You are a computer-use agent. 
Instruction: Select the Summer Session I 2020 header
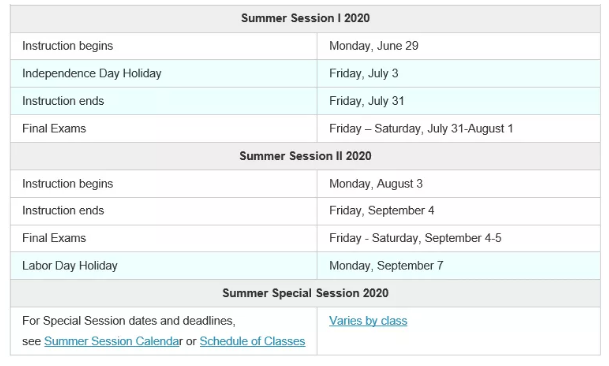pos(305,18)
